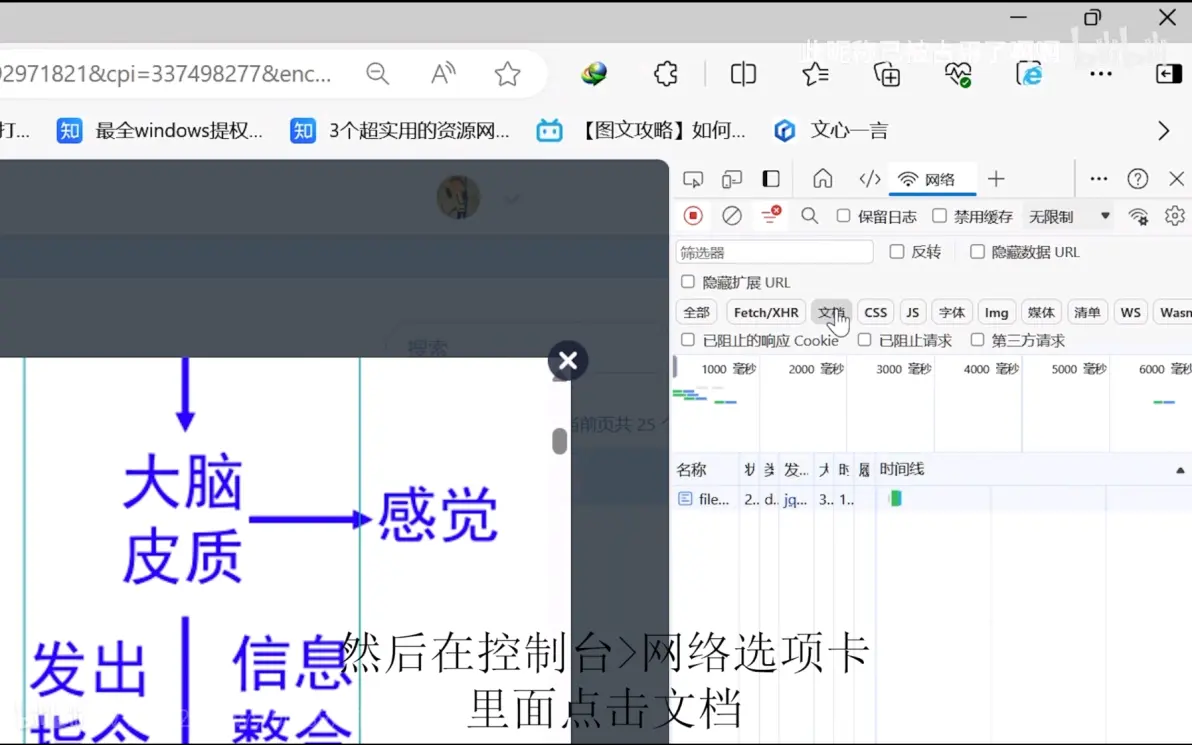This screenshot has width=1192, height=745.
Task: Activate DevTools inspect element icon
Action: point(693,179)
